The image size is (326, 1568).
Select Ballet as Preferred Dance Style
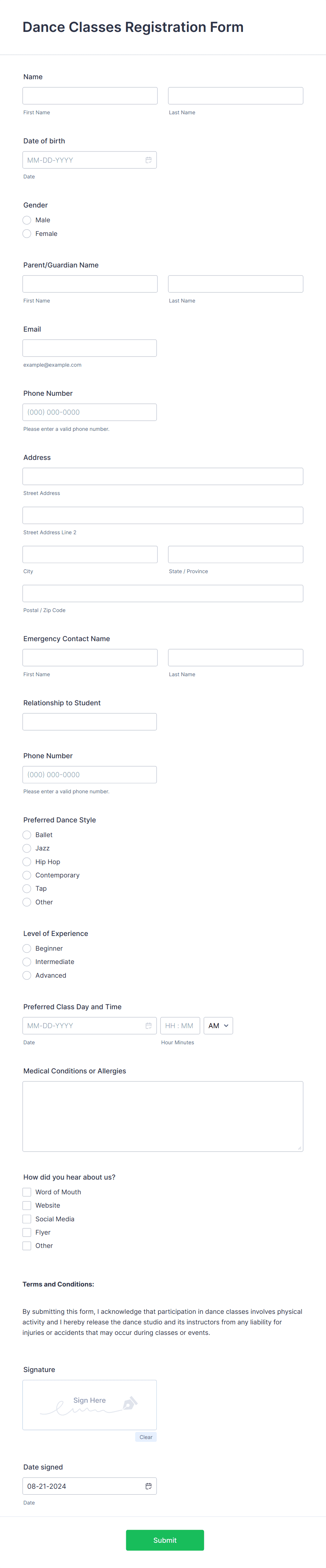[27, 835]
